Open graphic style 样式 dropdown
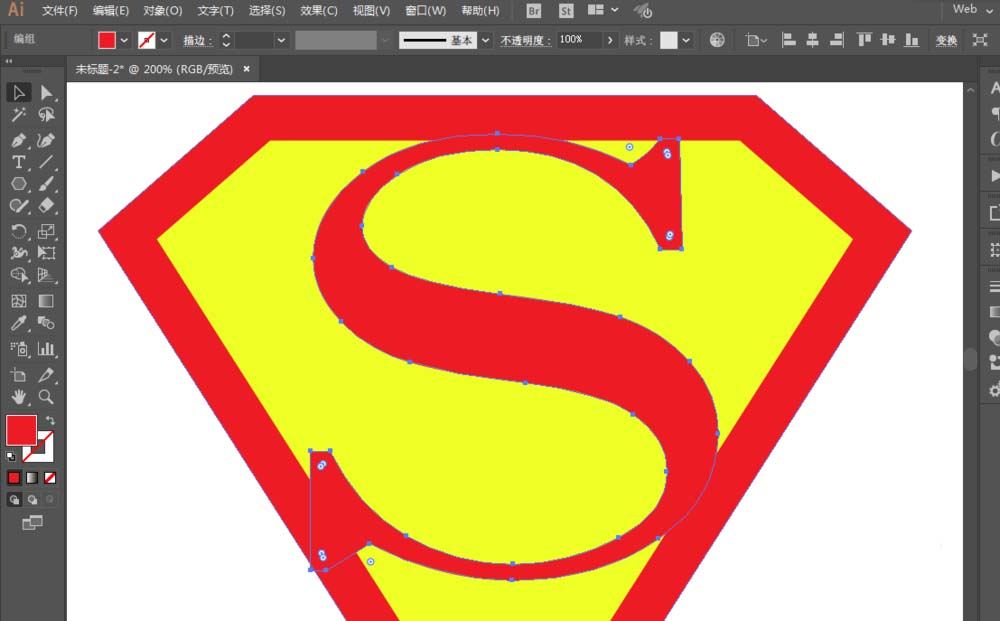This screenshot has height=621, width=1000. click(x=686, y=40)
